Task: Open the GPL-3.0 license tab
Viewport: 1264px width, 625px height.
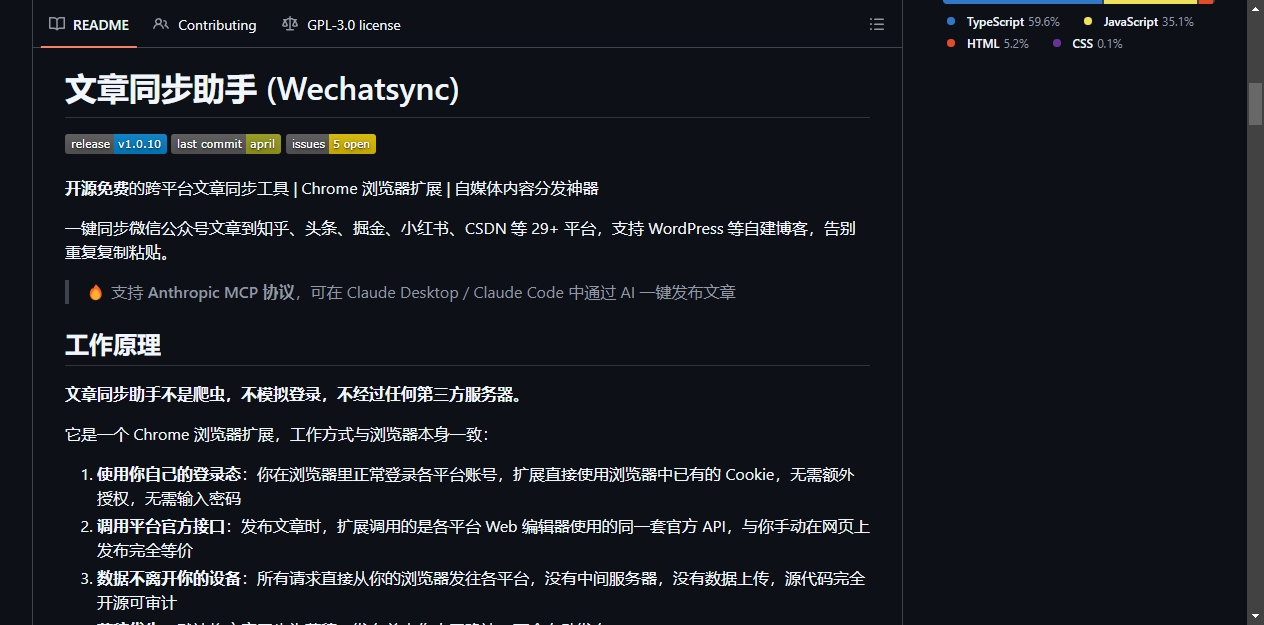Action: (x=341, y=25)
